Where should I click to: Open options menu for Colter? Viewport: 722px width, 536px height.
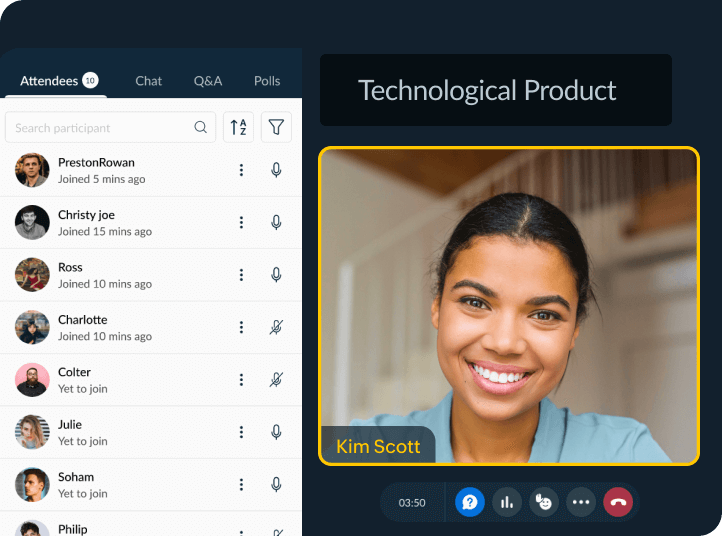(241, 379)
